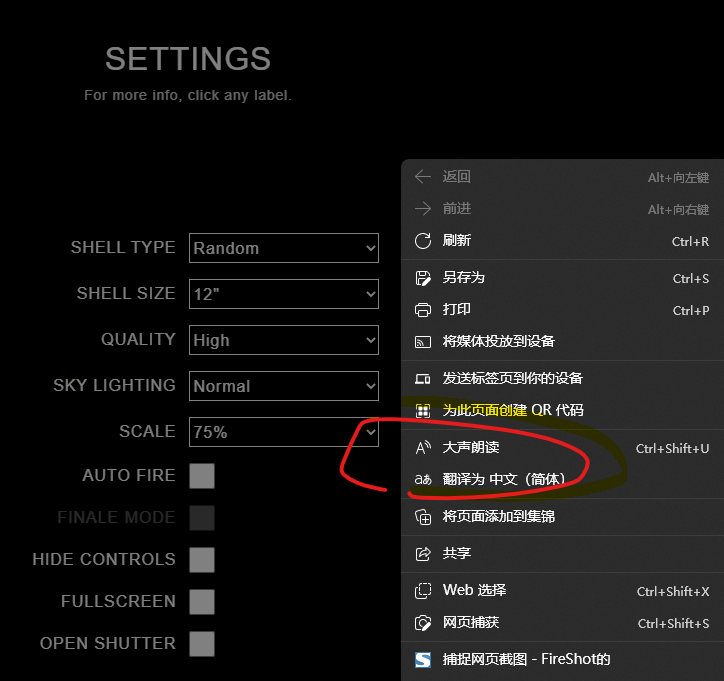
Task: Click the QR code icon
Action: (x=422, y=410)
